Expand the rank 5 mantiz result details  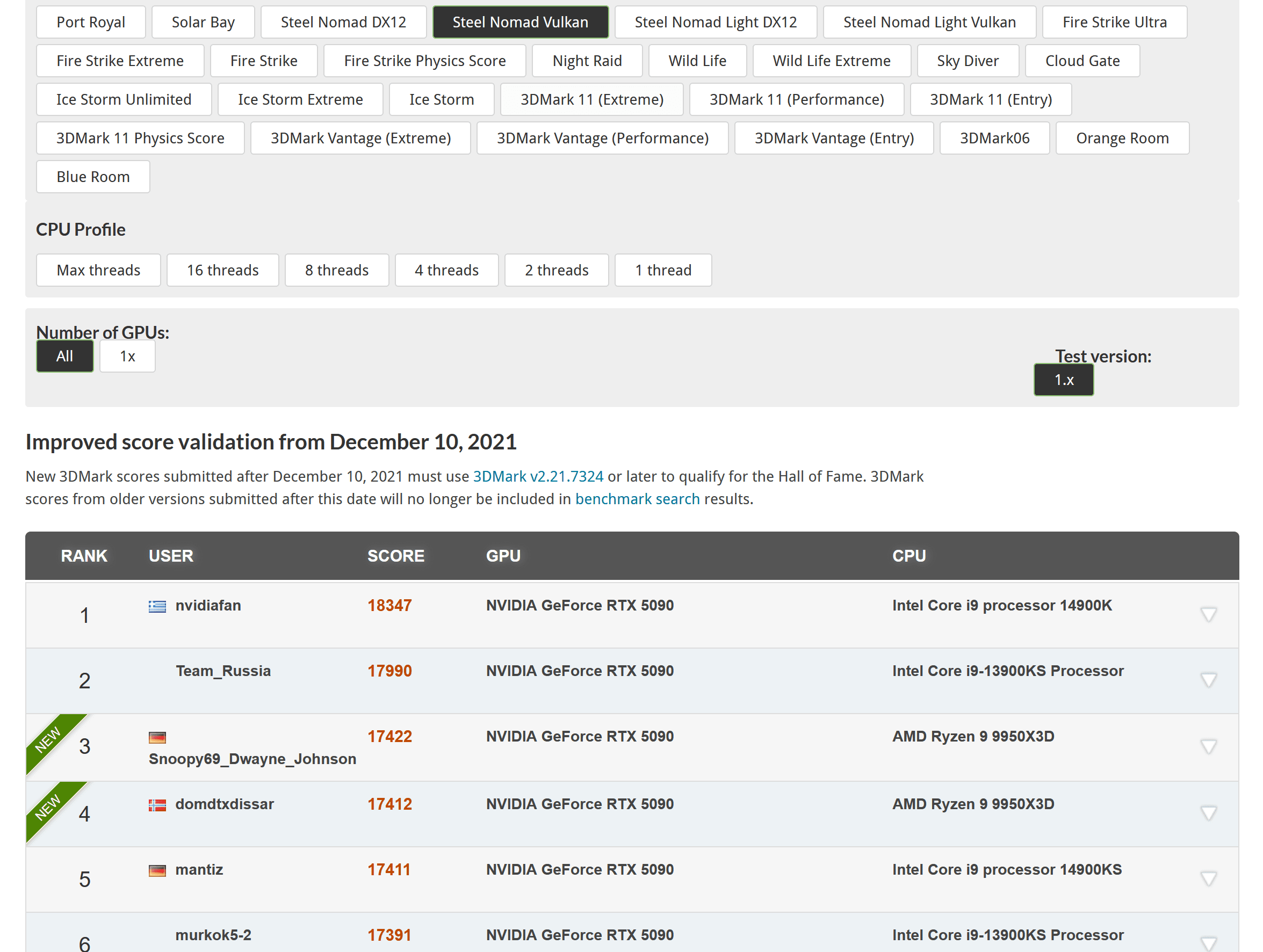[1208, 879]
